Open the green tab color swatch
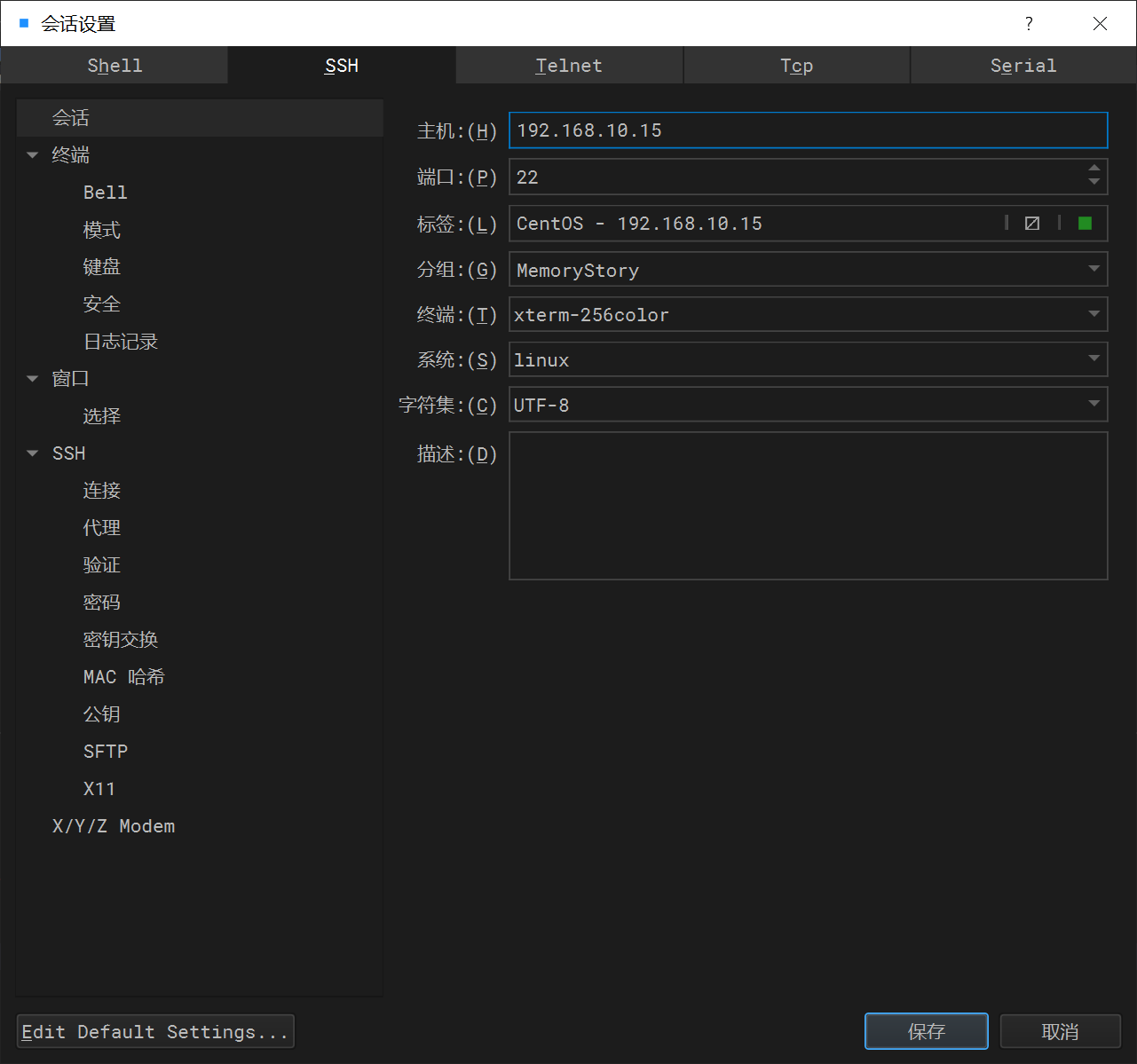The image size is (1137, 1064). (x=1085, y=223)
